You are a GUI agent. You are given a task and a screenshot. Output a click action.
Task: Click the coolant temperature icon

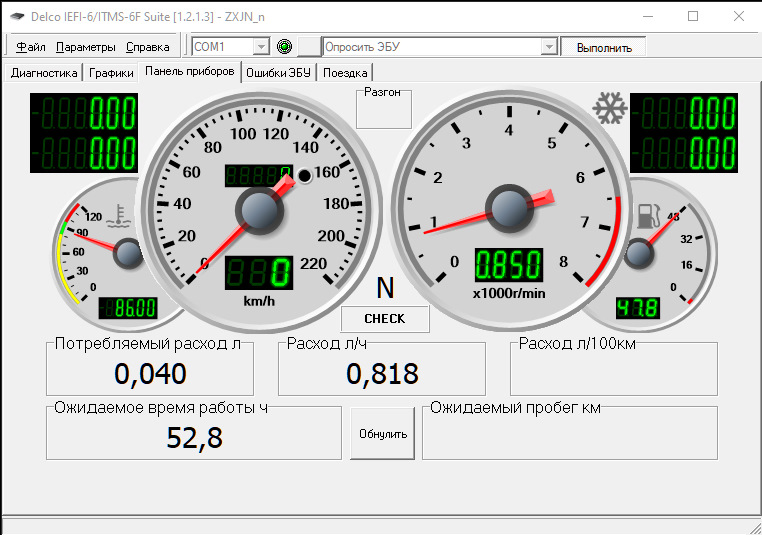118,214
